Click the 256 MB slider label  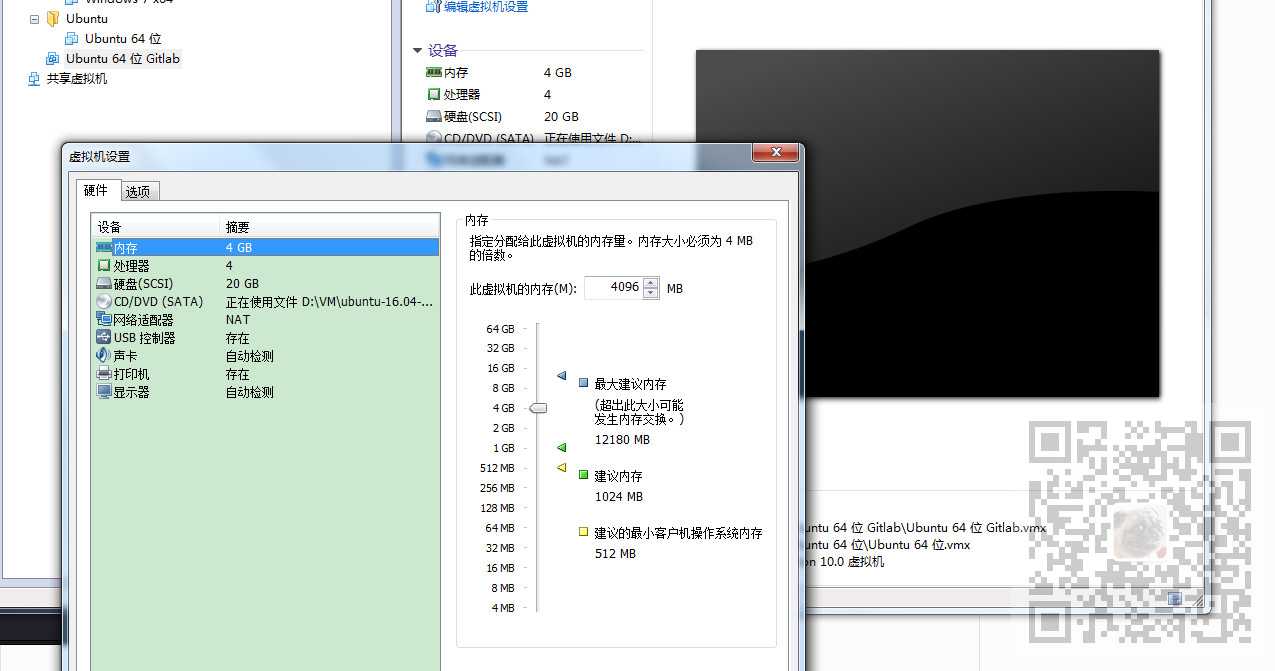tap(497, 488)
